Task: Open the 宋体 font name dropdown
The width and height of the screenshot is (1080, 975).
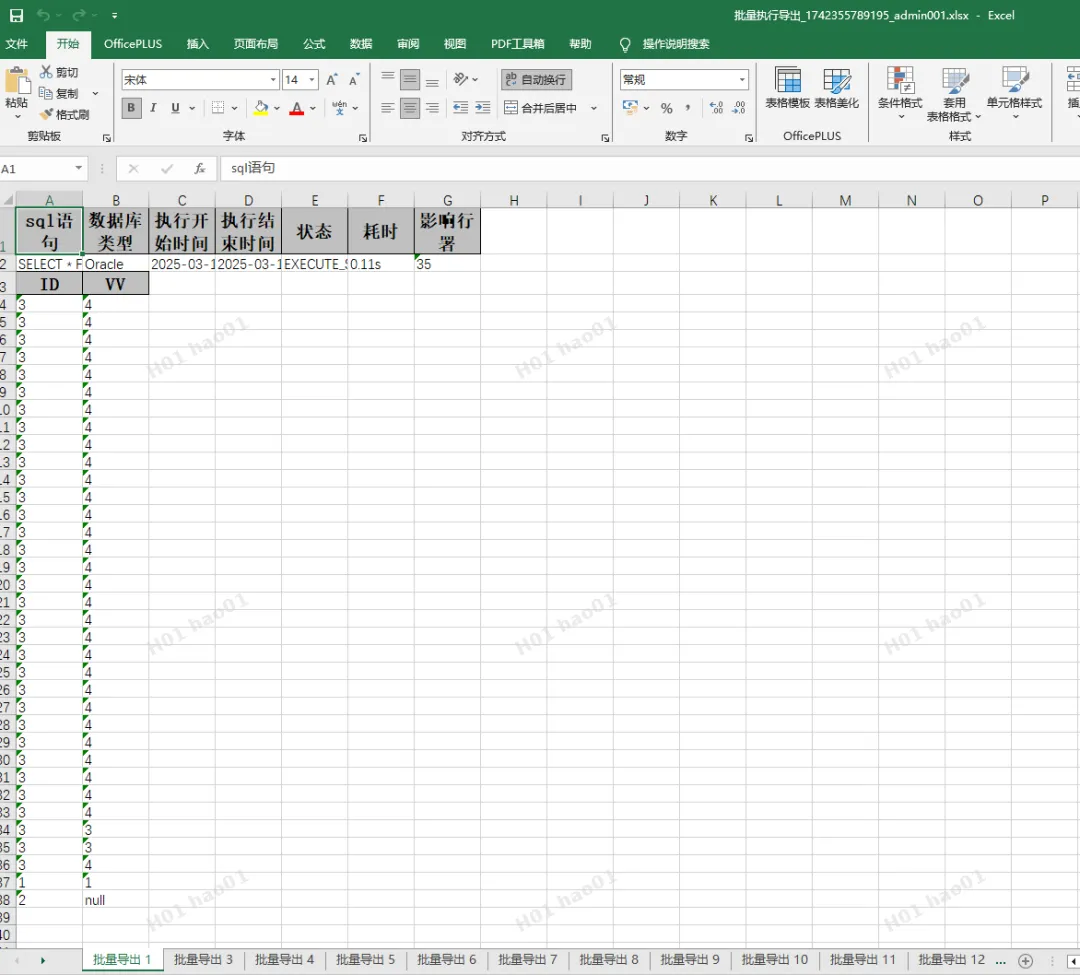Action: click(273, 80)
